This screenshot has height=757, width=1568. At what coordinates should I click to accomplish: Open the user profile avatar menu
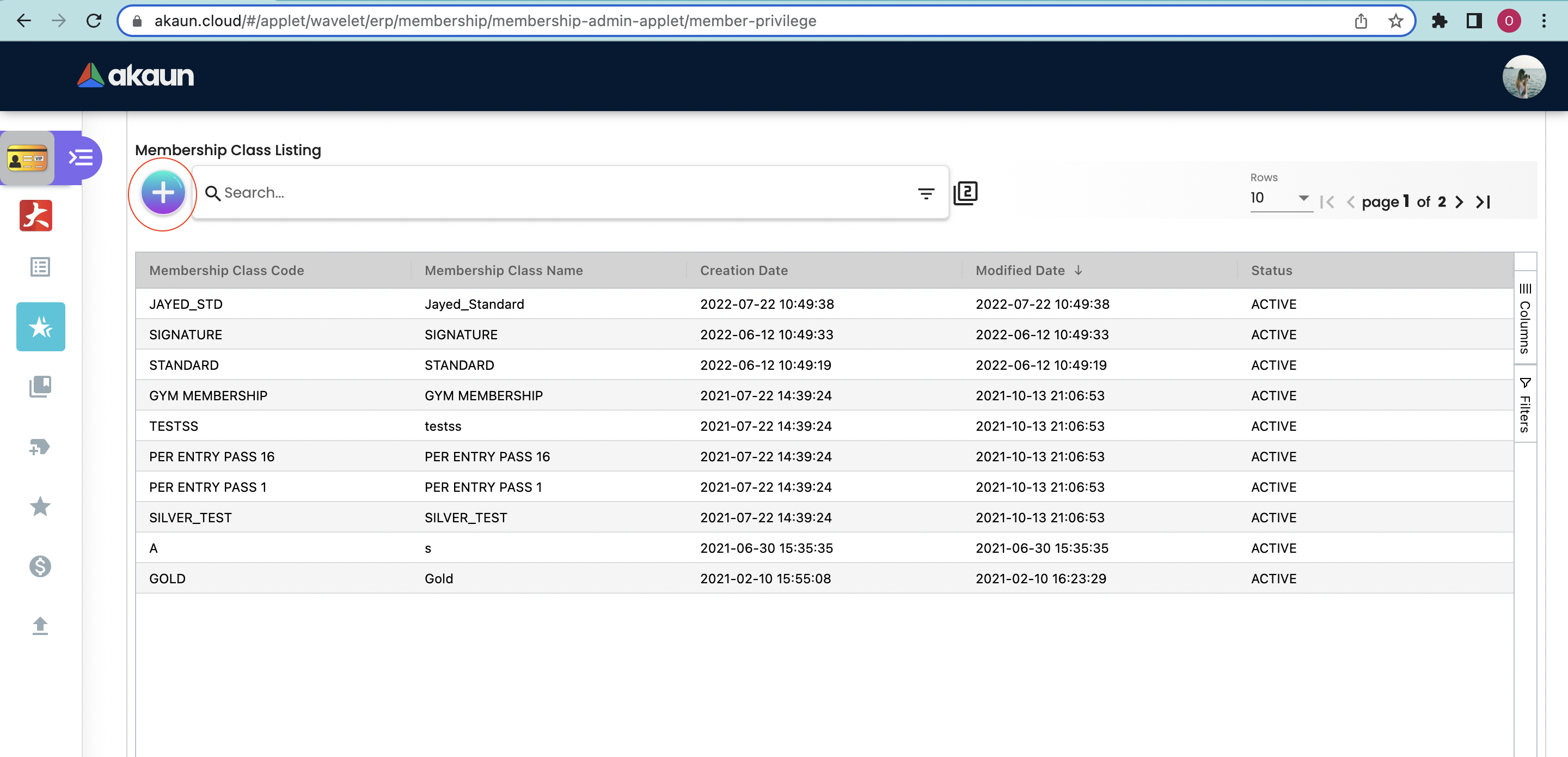[1523, 77]
